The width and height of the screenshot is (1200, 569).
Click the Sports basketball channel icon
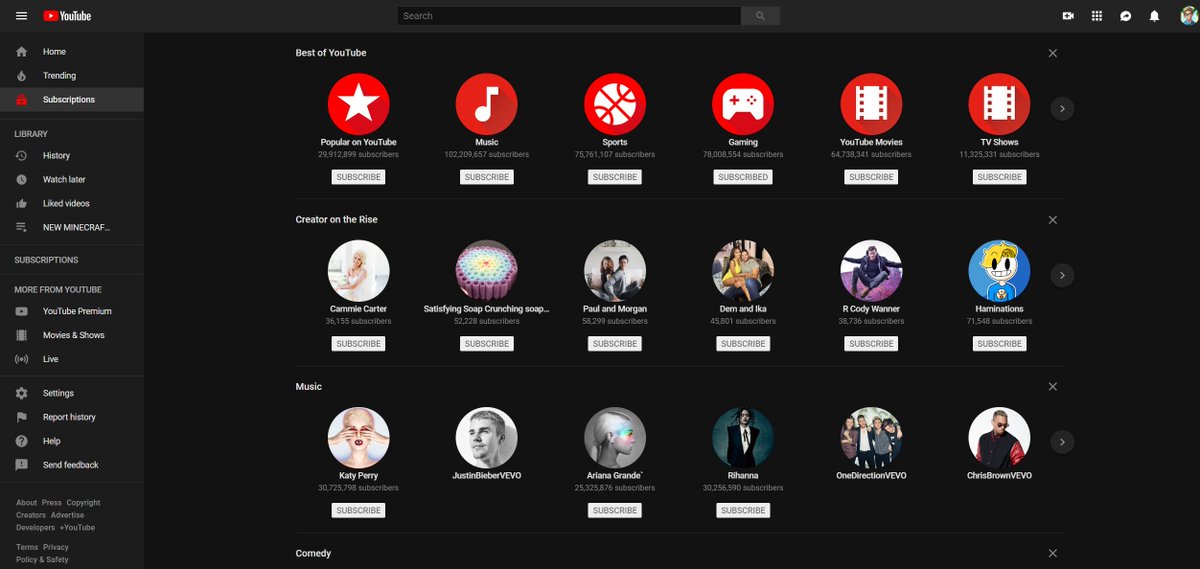click(x=615, y=105)
